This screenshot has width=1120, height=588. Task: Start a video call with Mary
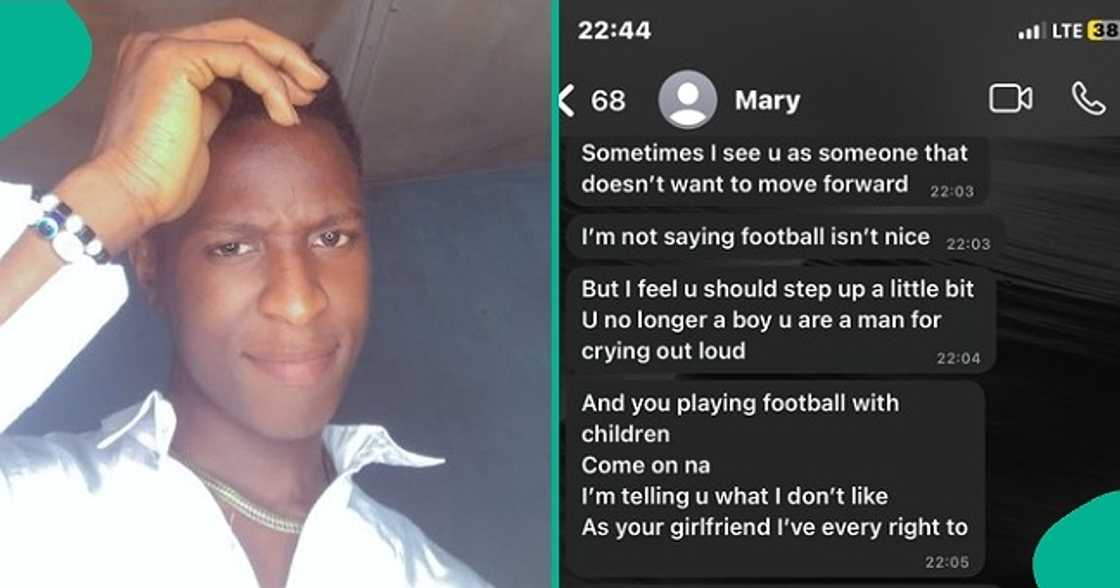(1011, 99)
